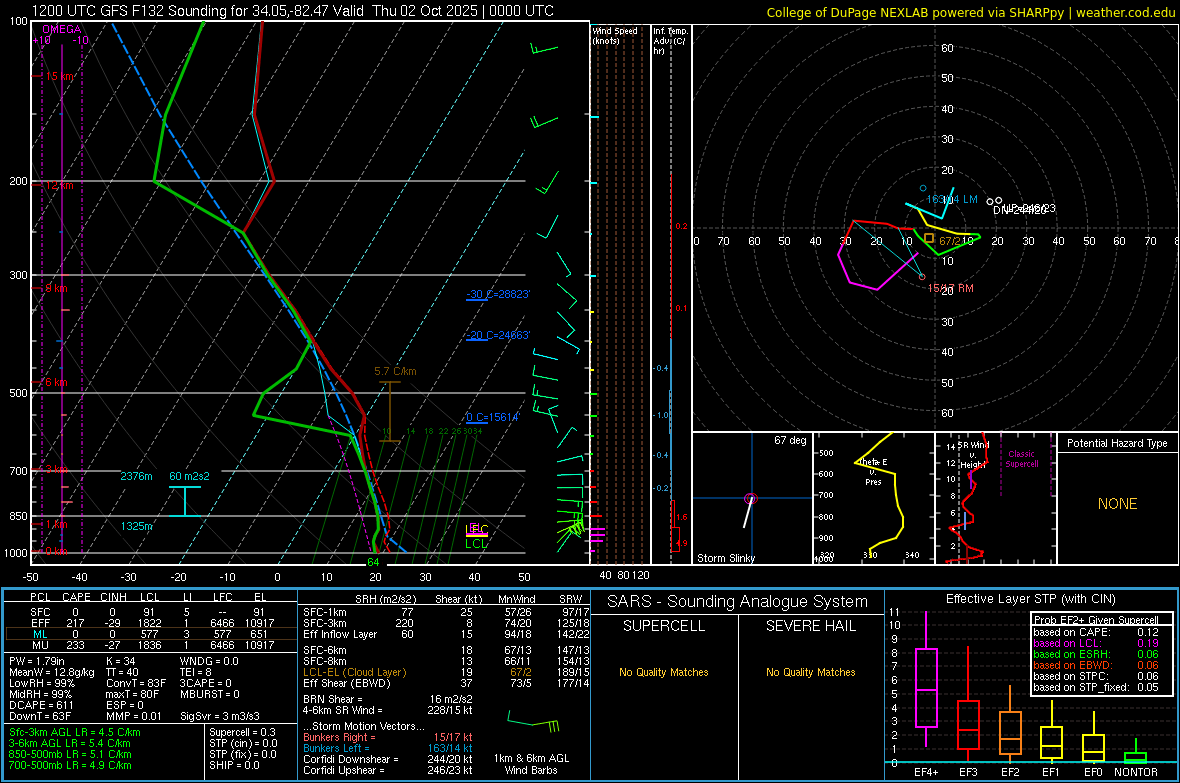Click the 'Classic Supercell' label
Viewport: 1180px width, 783px height.
click(x=1021, y=459)
